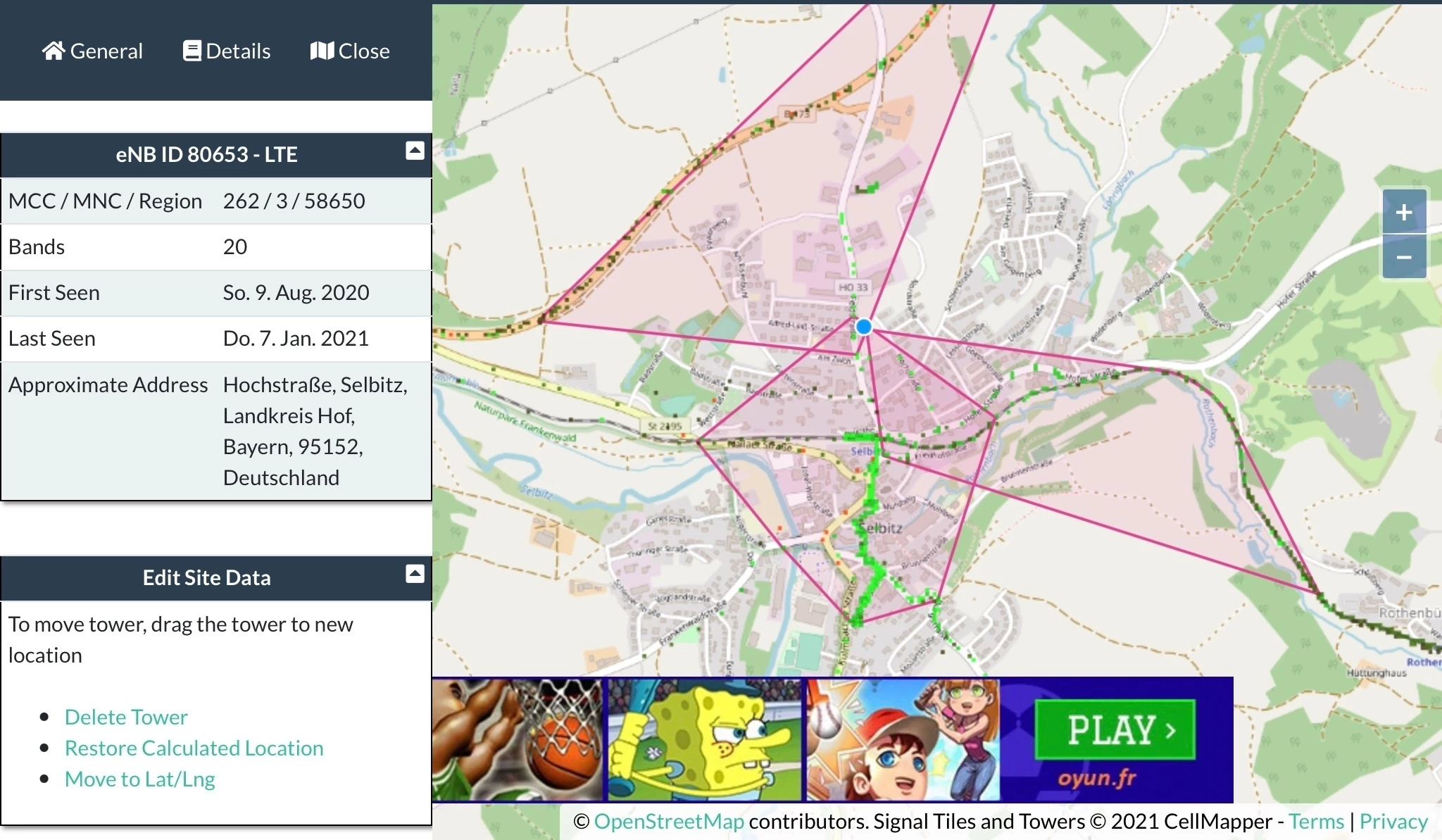
Task: Click Restore Calculated Location link
Action: point(194,748)
